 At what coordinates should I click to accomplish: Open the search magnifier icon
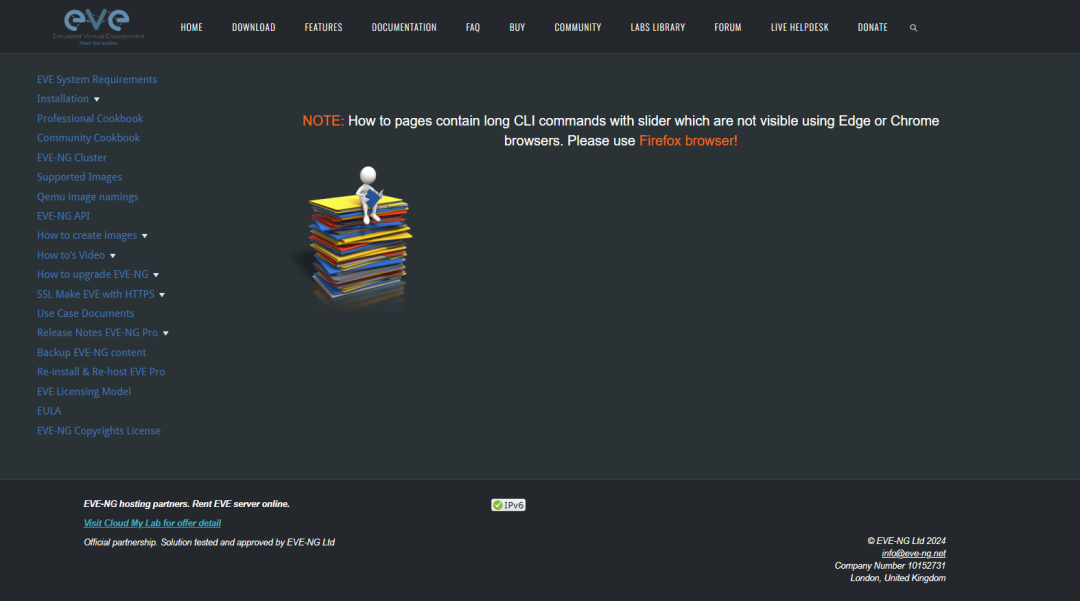coord(913,28)
